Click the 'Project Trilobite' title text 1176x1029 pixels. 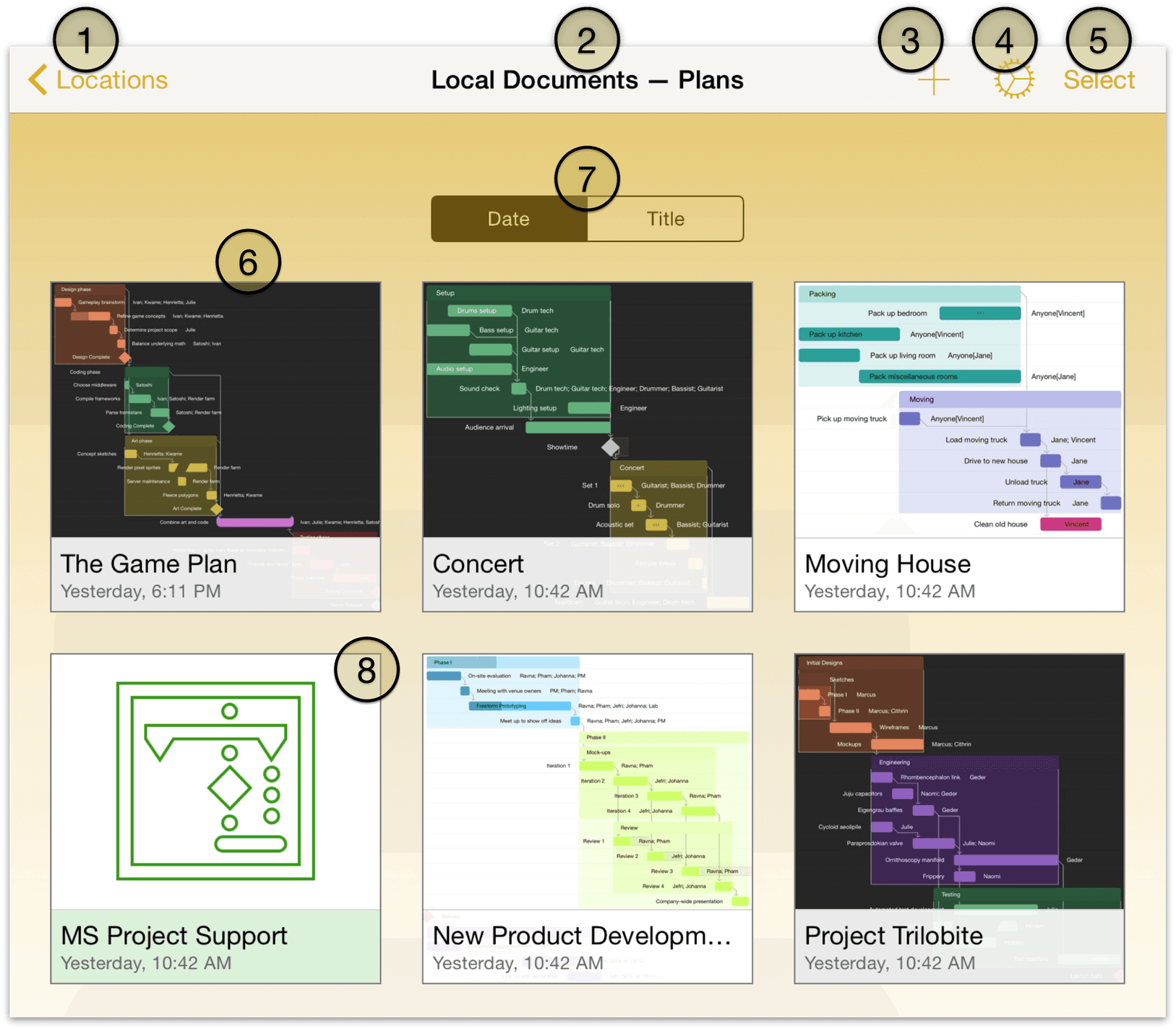click(x=893, y=936)
